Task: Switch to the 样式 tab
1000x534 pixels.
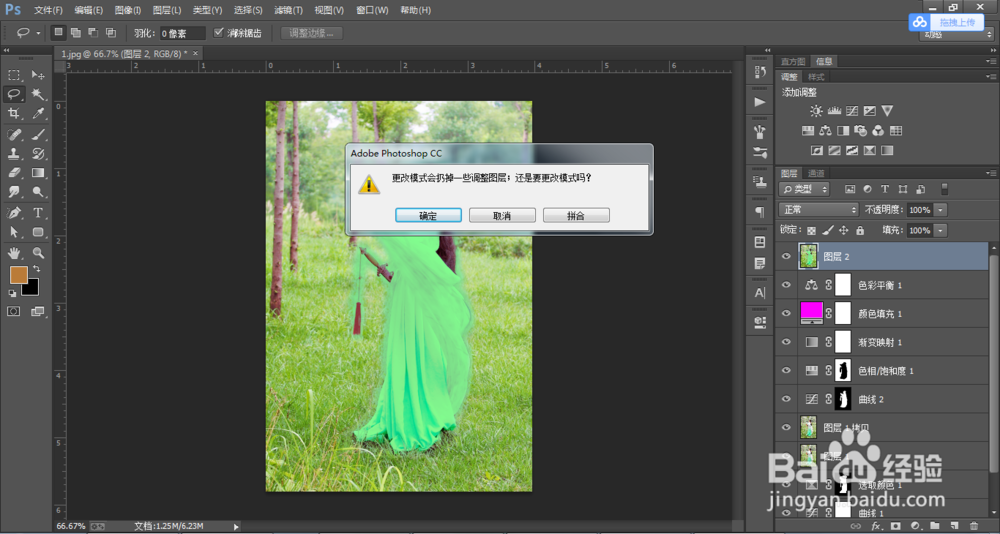Action: tap(816, 77)
